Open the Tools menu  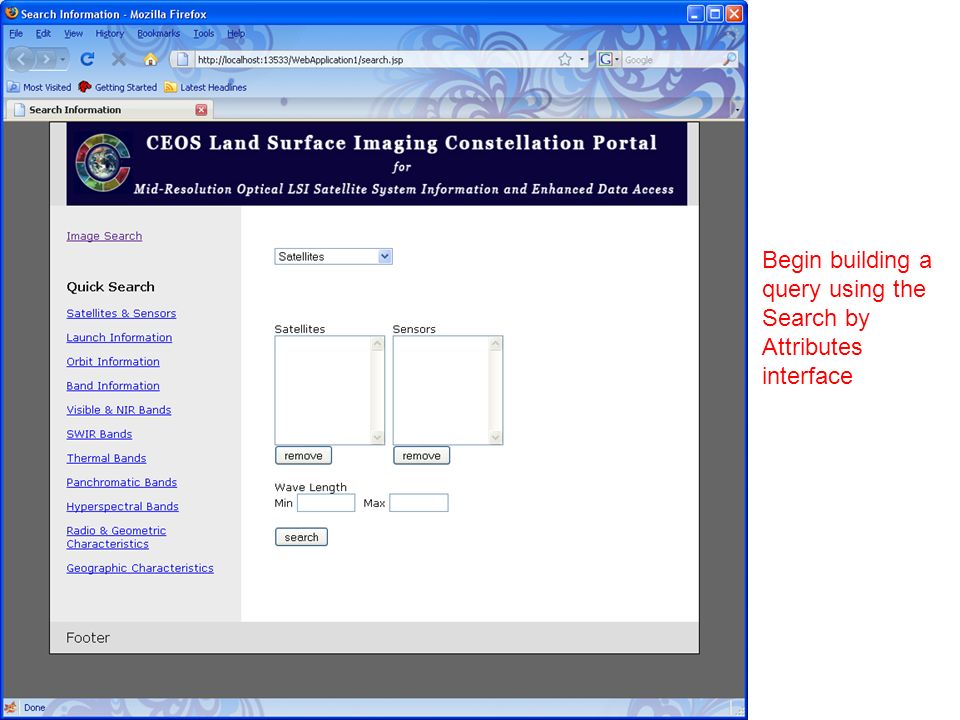[x=204, y=34]
